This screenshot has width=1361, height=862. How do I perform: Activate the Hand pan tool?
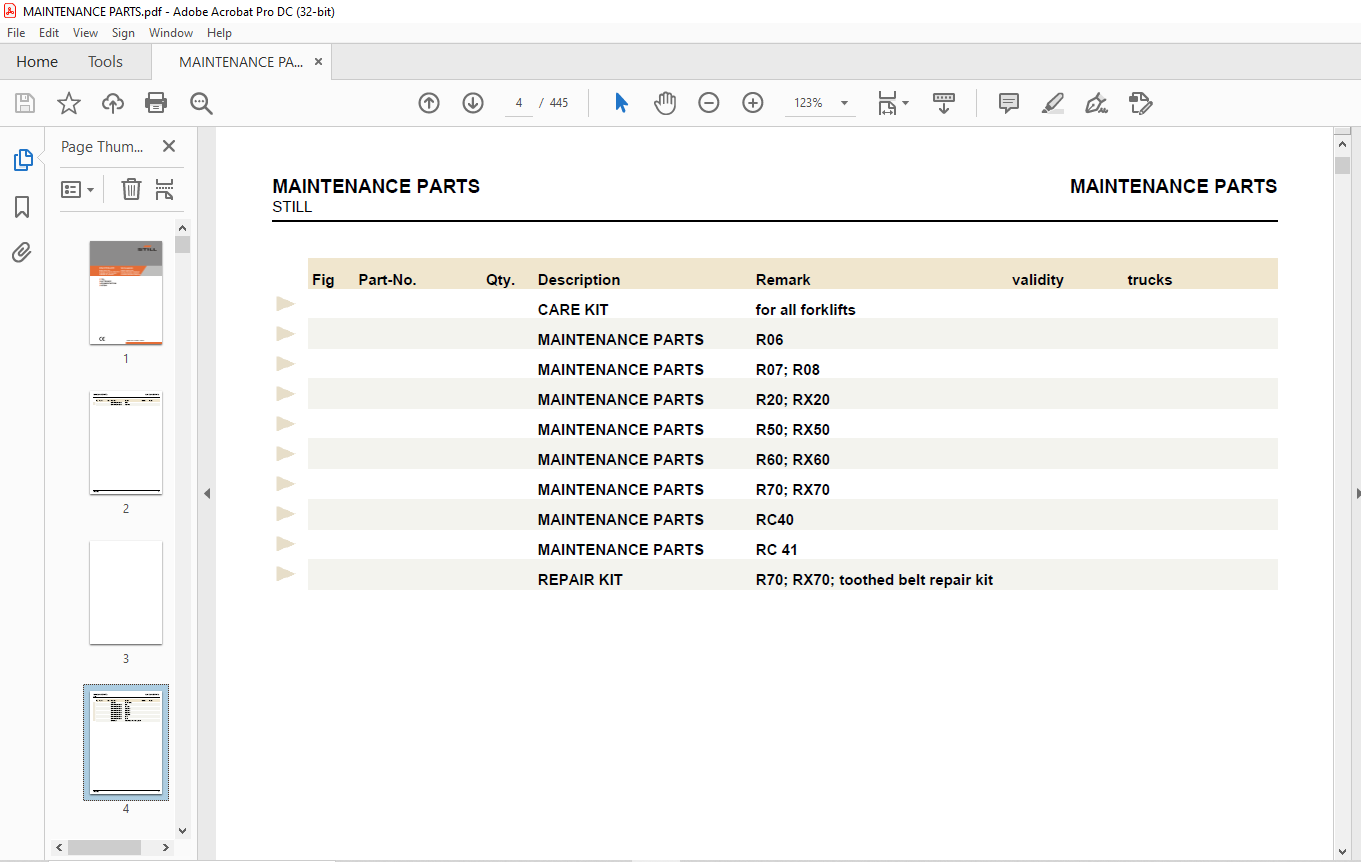pyautogui.click(x=665, y=103)
